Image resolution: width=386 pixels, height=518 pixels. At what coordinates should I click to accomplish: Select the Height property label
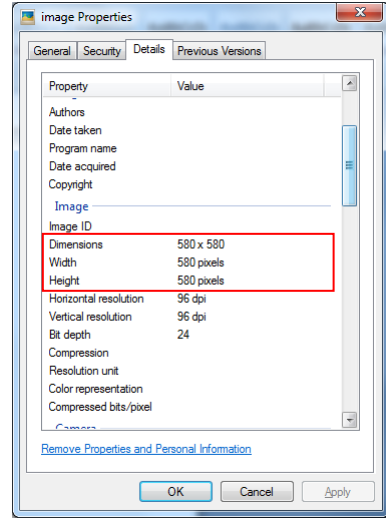(x=64, y=280)
